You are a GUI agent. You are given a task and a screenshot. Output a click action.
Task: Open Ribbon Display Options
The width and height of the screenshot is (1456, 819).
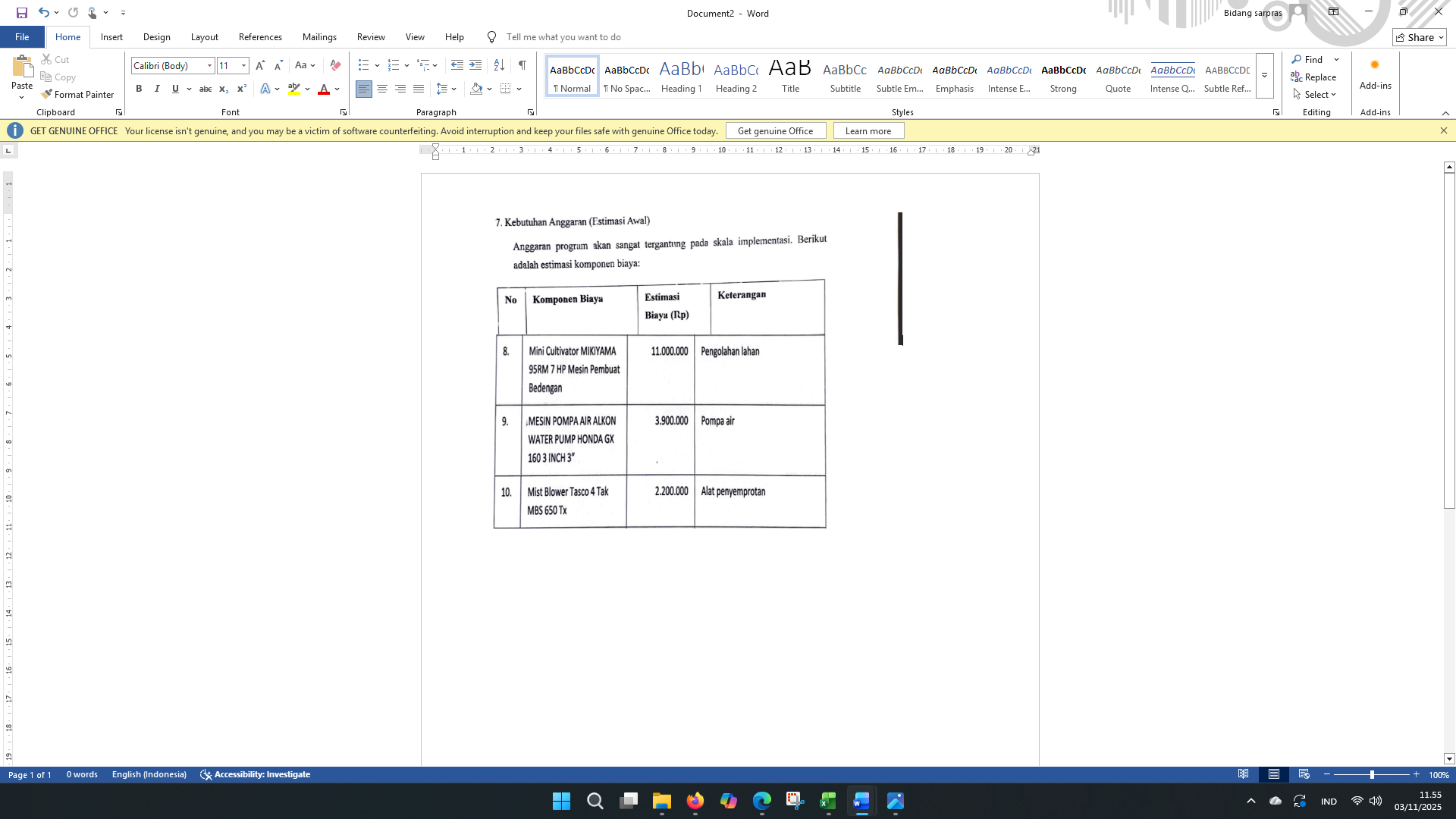point(1333,12)
